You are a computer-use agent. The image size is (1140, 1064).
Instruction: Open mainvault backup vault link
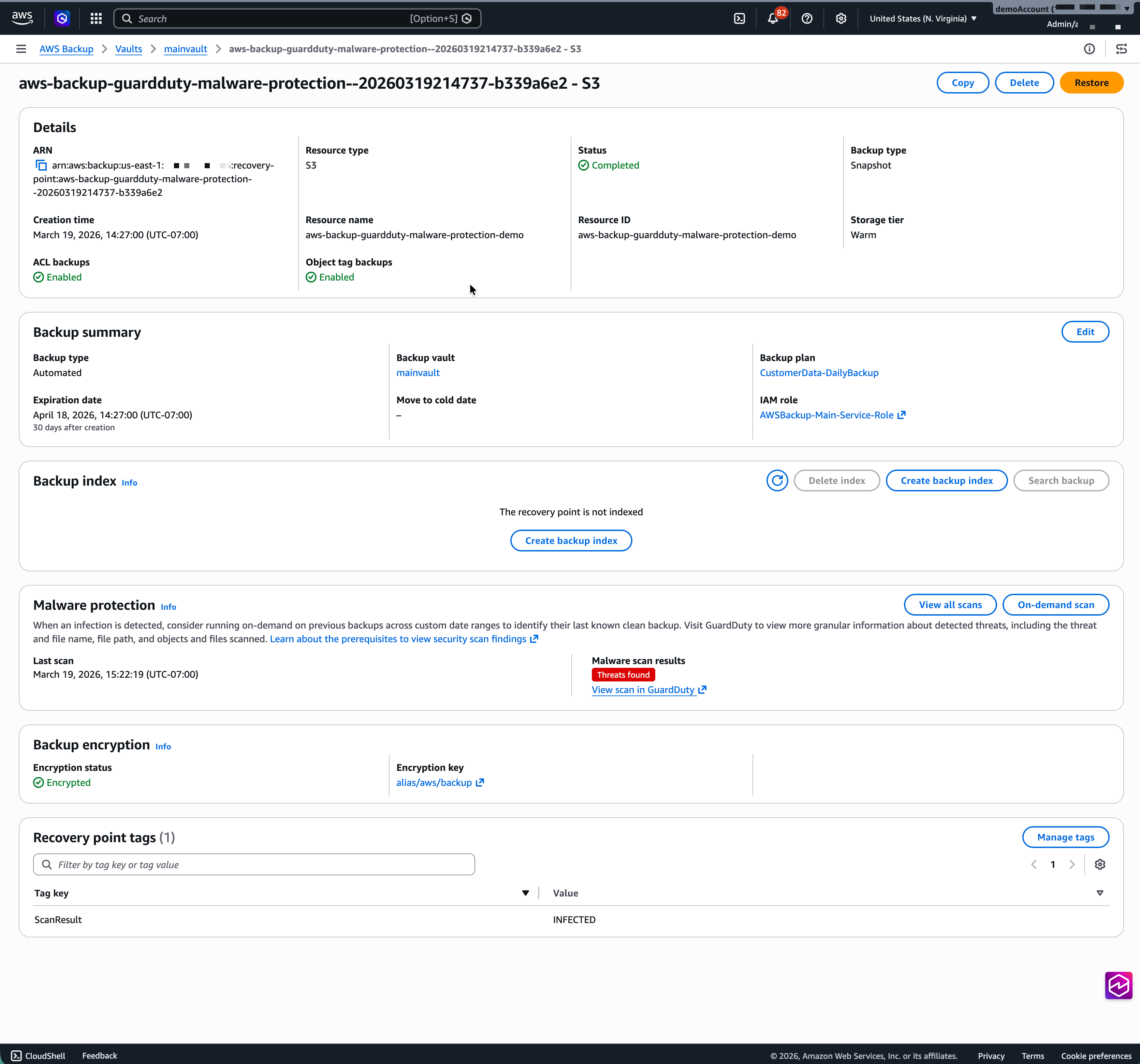pyautogui.click(x=418, y=372)
